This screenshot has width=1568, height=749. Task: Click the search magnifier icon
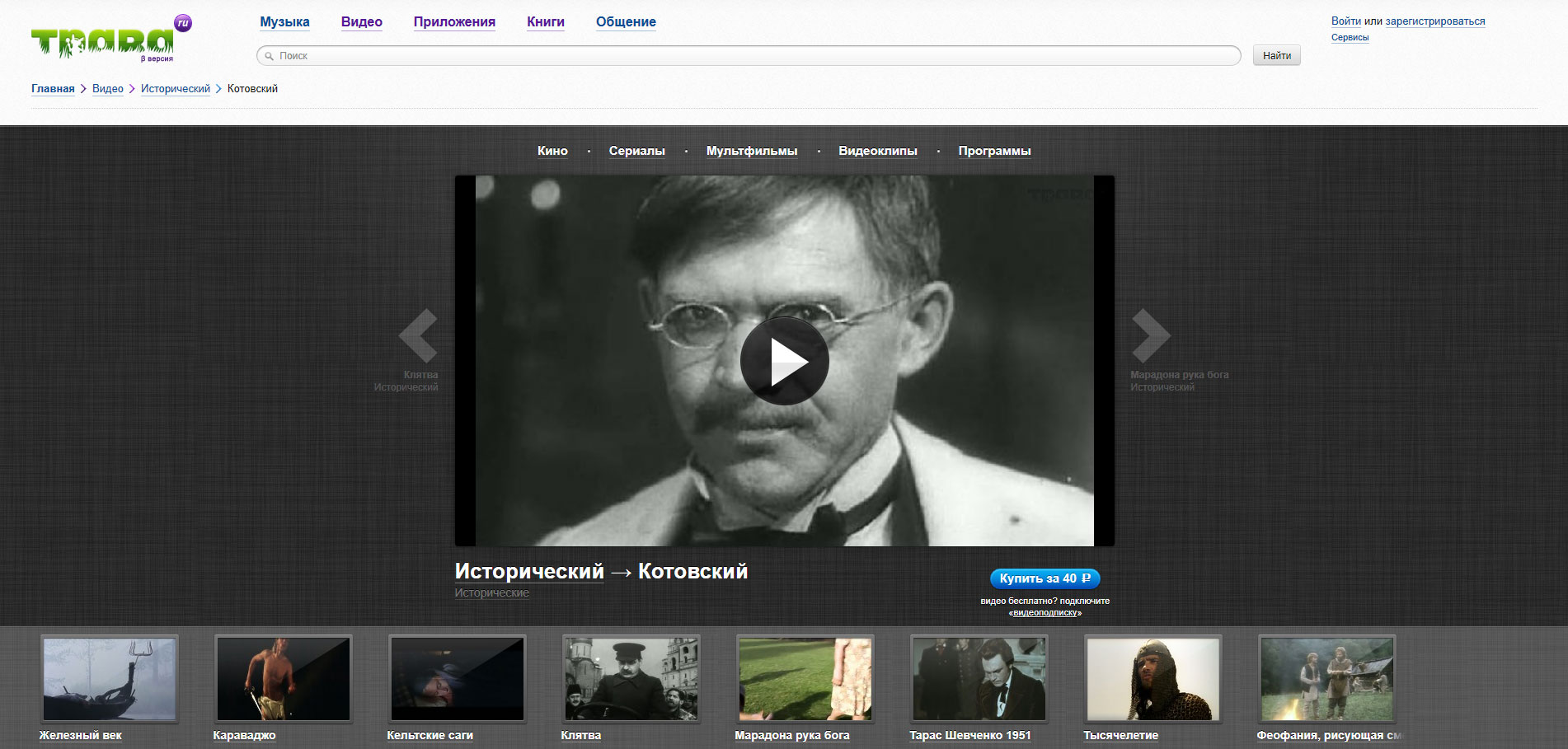click(269, 56)
